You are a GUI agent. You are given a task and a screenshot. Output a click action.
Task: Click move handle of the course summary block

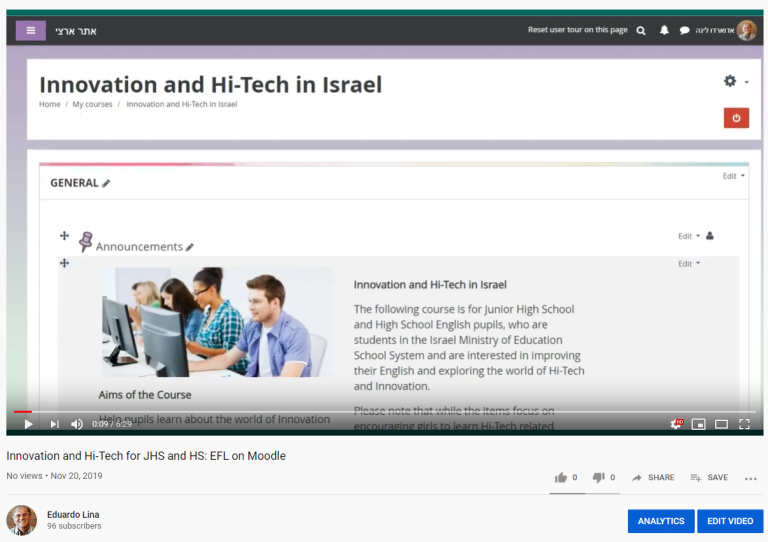click(x=64, y=263)
